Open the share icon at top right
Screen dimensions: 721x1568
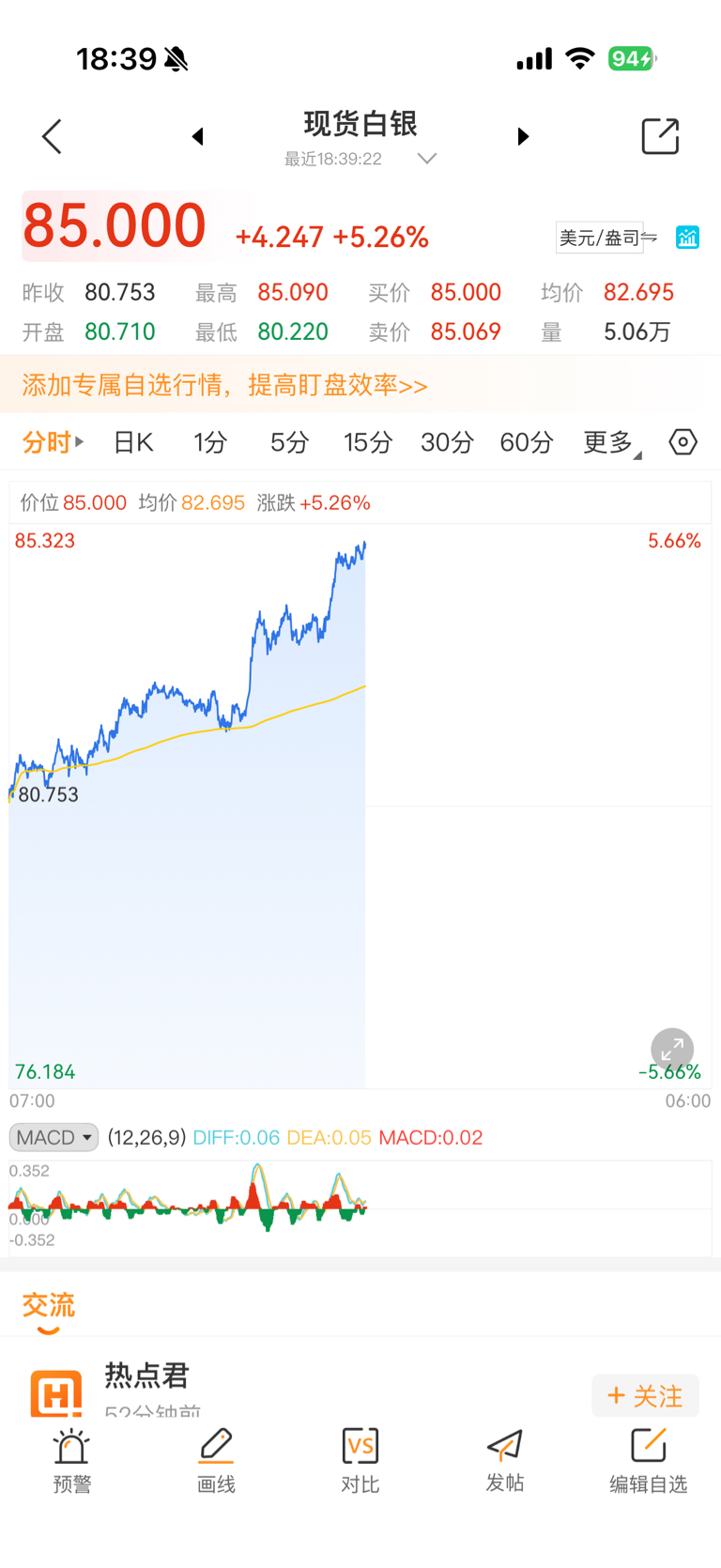pyautogui.click(x=660, y=137)
